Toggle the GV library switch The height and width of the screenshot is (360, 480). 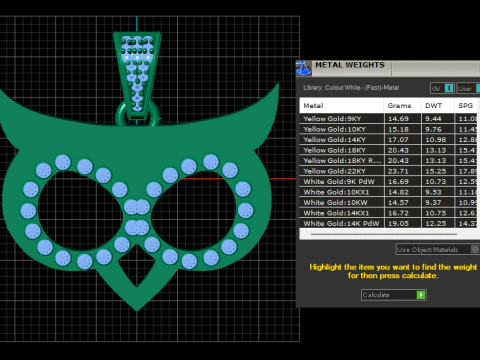(442, 88)
